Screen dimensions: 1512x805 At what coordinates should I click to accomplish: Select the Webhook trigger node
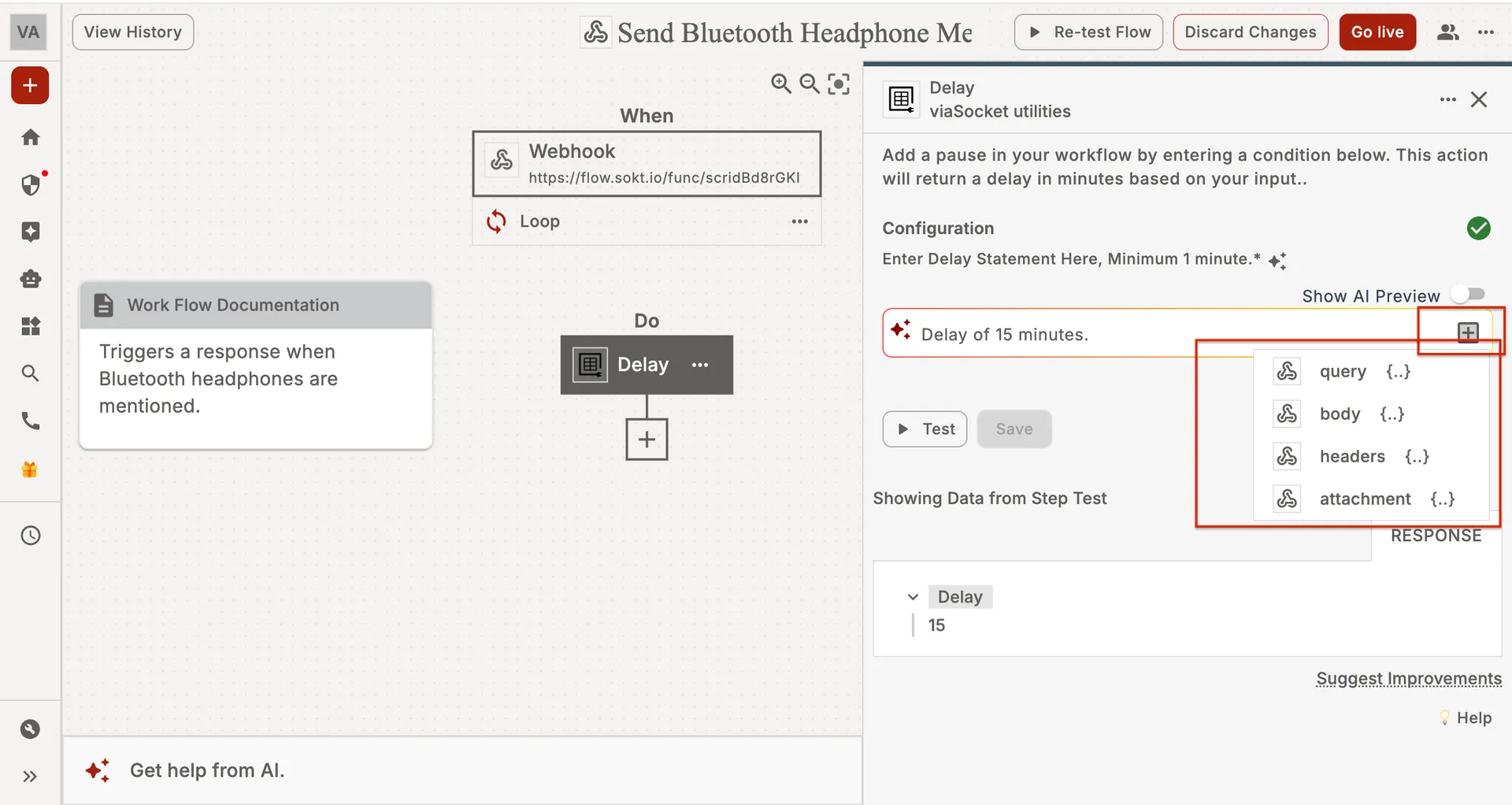pyautogui.click(x=647, y=164)
